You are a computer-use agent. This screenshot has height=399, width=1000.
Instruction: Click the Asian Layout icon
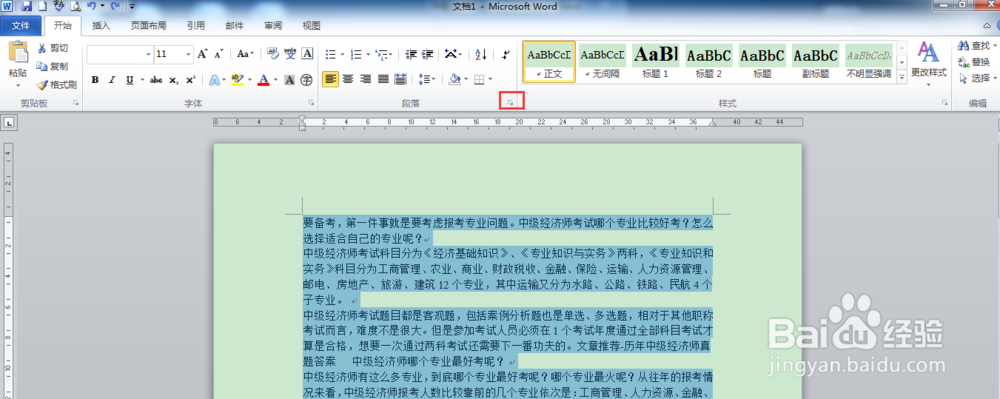(x=450, y=54)
